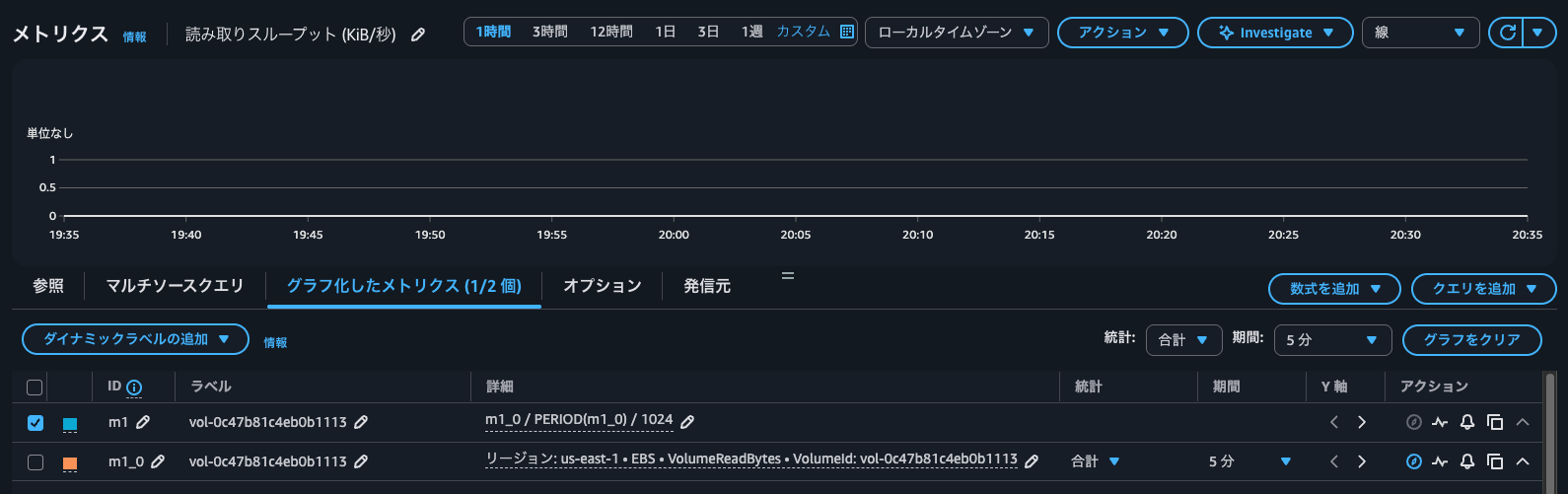Open the 期間 5 分 dropdown above table
1568x494 pixels.
point(1332,340)
